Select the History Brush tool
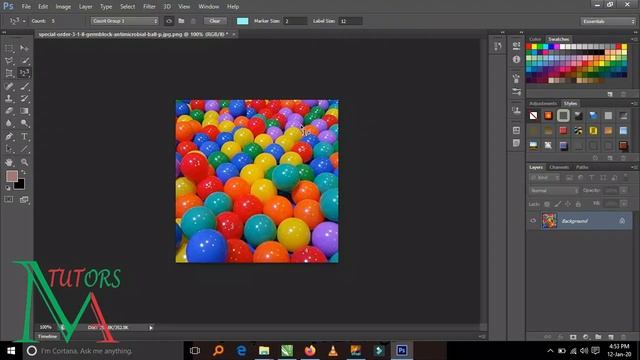The image size is (640, 360). pyautogui.click(x=24, y=98)
